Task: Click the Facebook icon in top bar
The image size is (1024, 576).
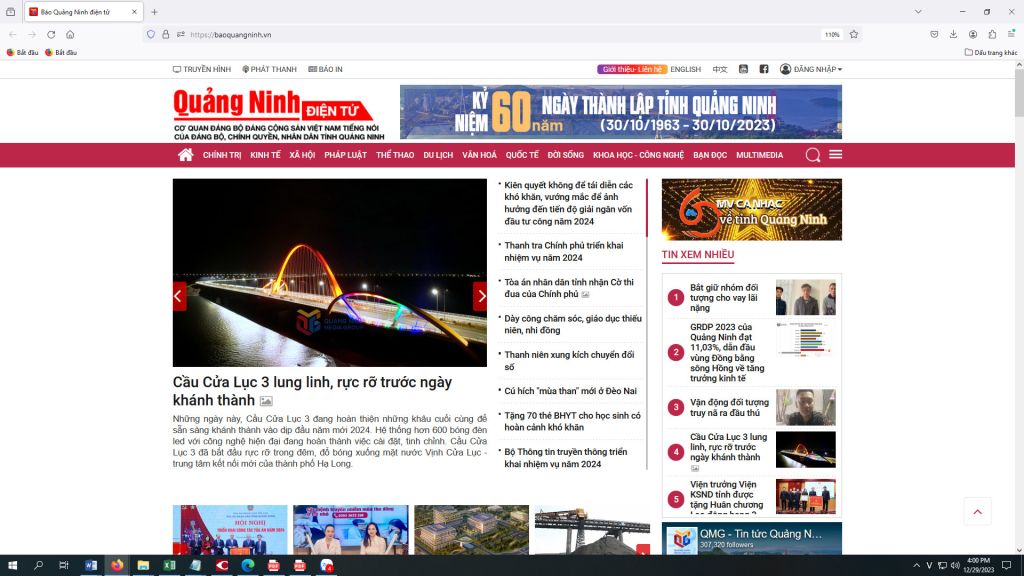Action: click(763, 69)
